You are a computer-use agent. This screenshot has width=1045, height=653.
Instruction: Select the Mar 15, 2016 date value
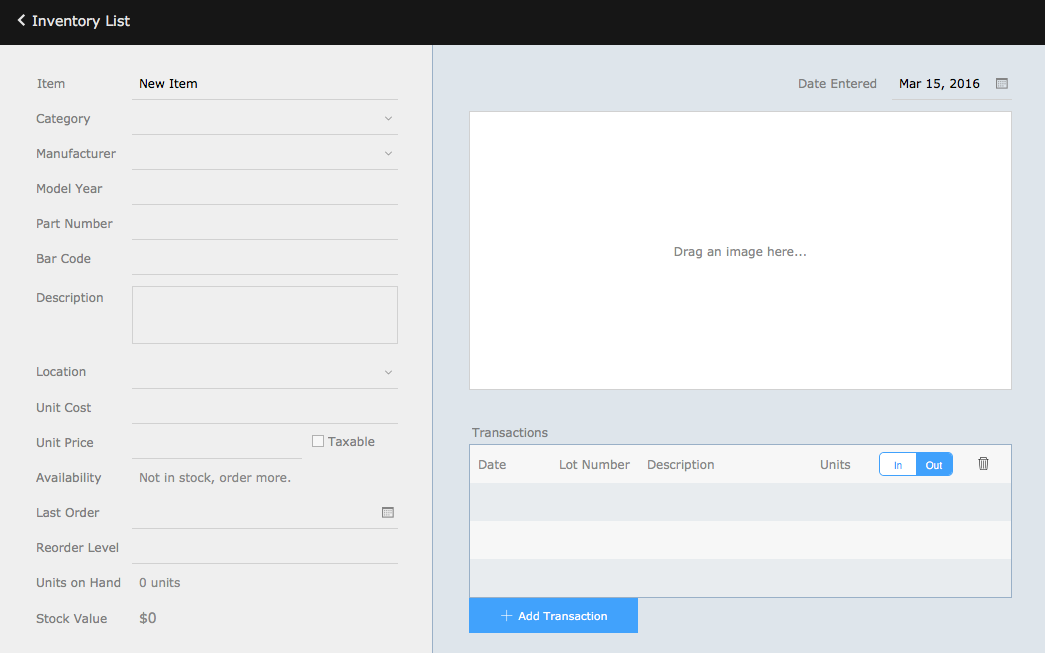coord(939,83)
